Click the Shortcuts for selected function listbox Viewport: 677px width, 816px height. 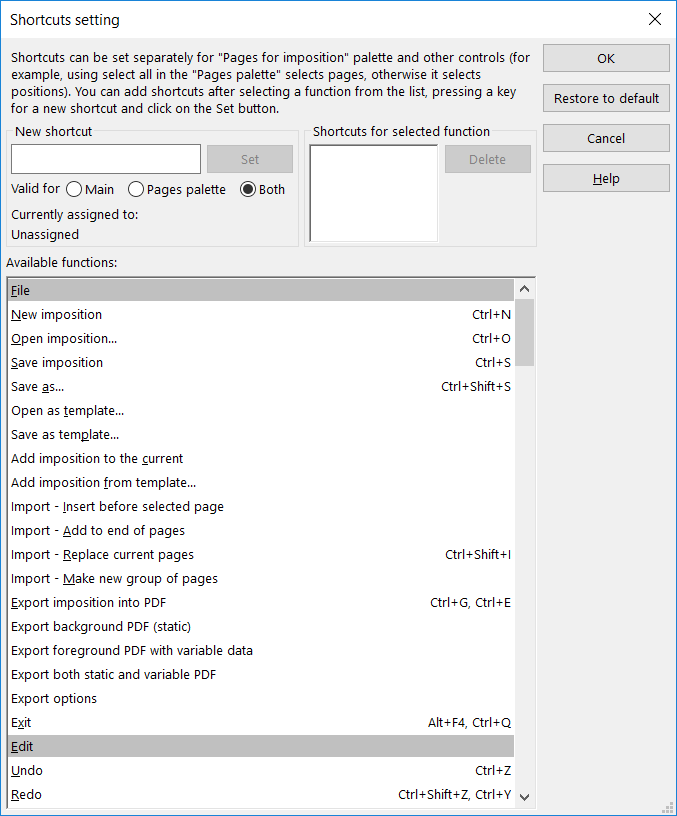(373, 193)
